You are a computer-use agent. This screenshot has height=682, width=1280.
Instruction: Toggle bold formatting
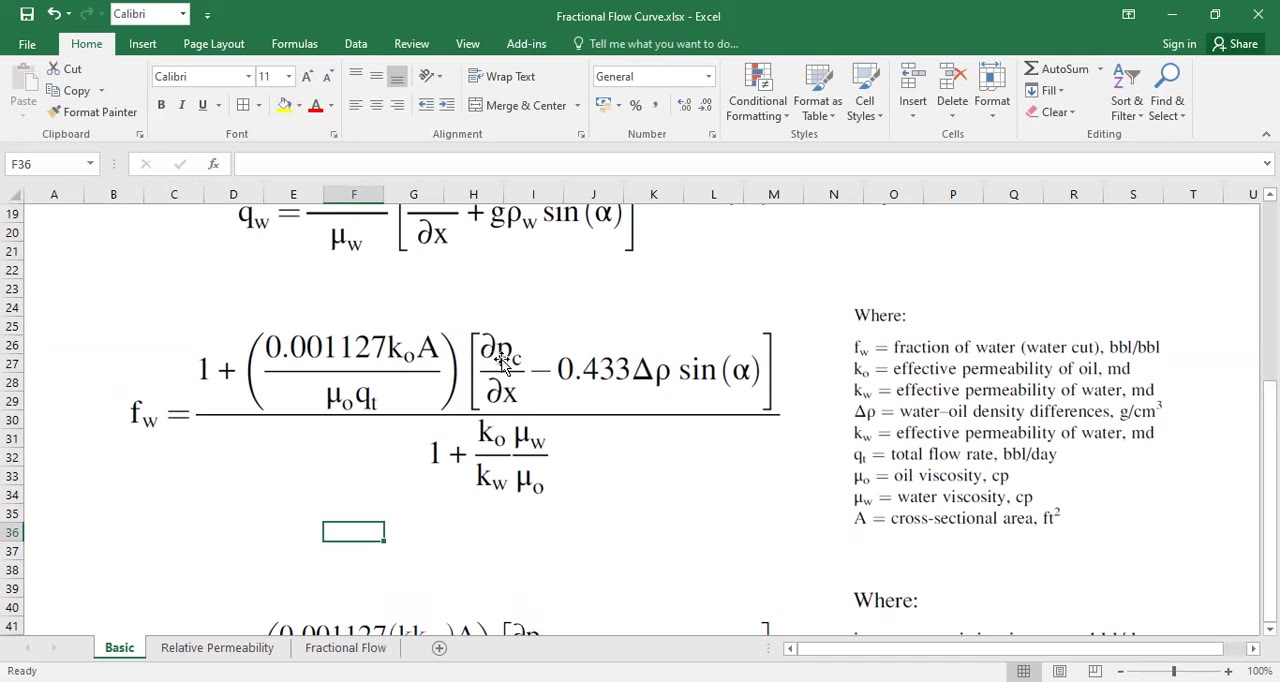point(161,105)
